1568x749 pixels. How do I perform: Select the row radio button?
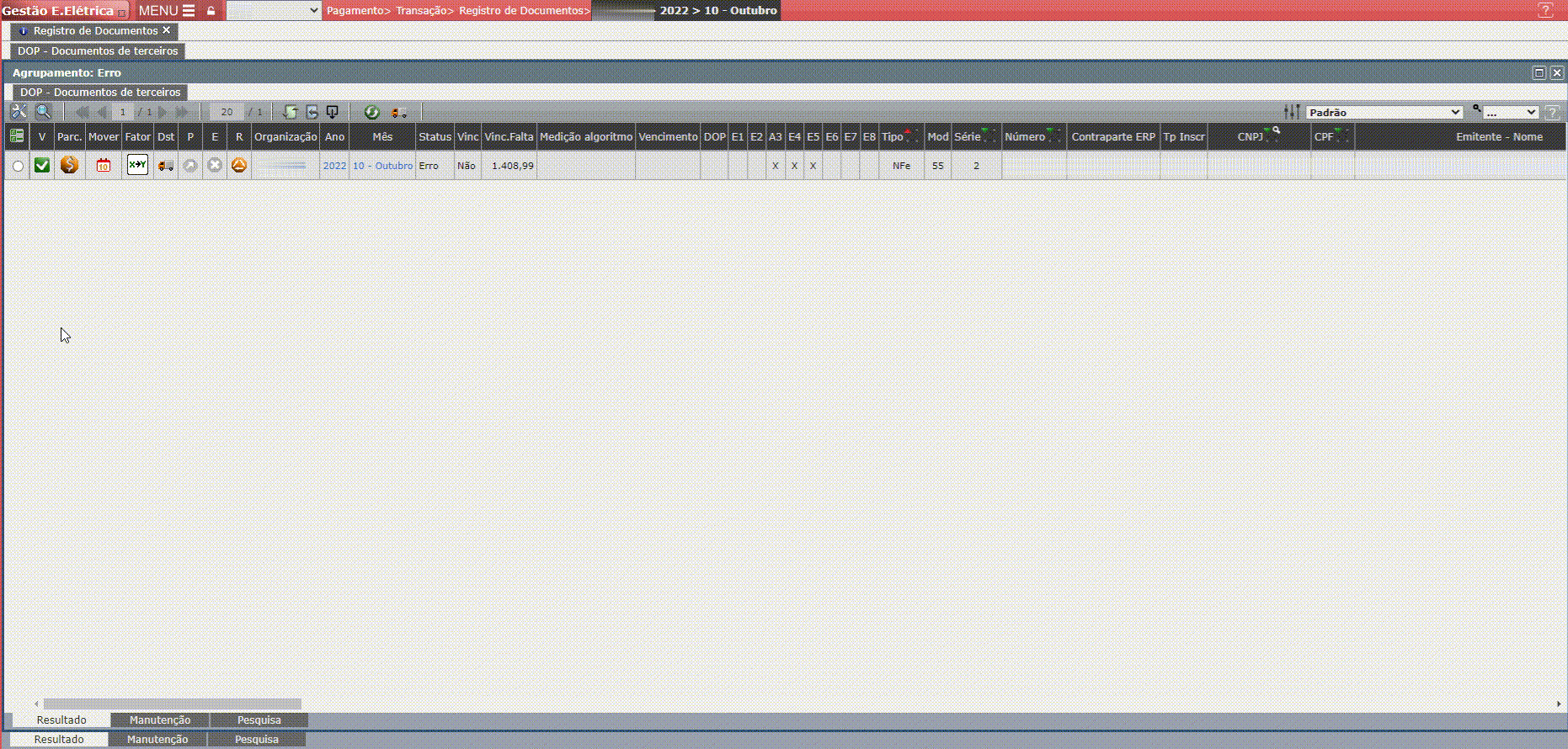click(x=18, y=167)
